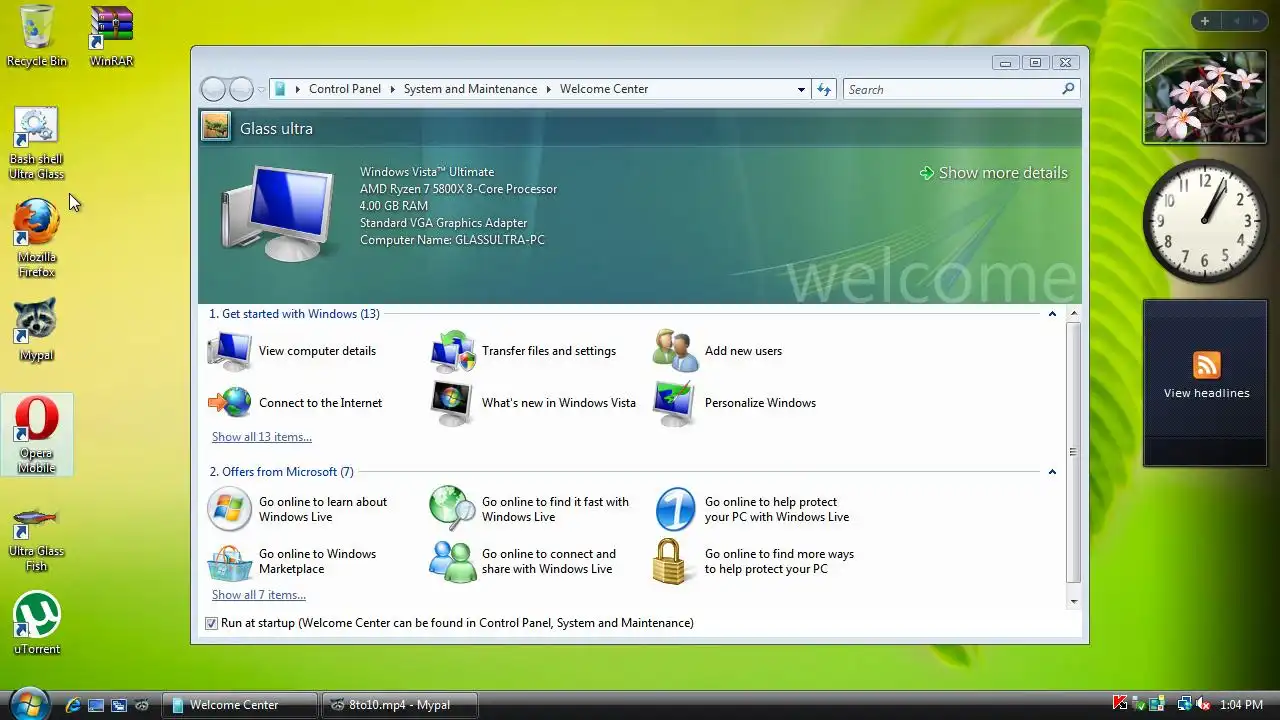Select the Mypal raccoon desktop icon
This screenshot has height=720, width=1280.
pos(36,330)
